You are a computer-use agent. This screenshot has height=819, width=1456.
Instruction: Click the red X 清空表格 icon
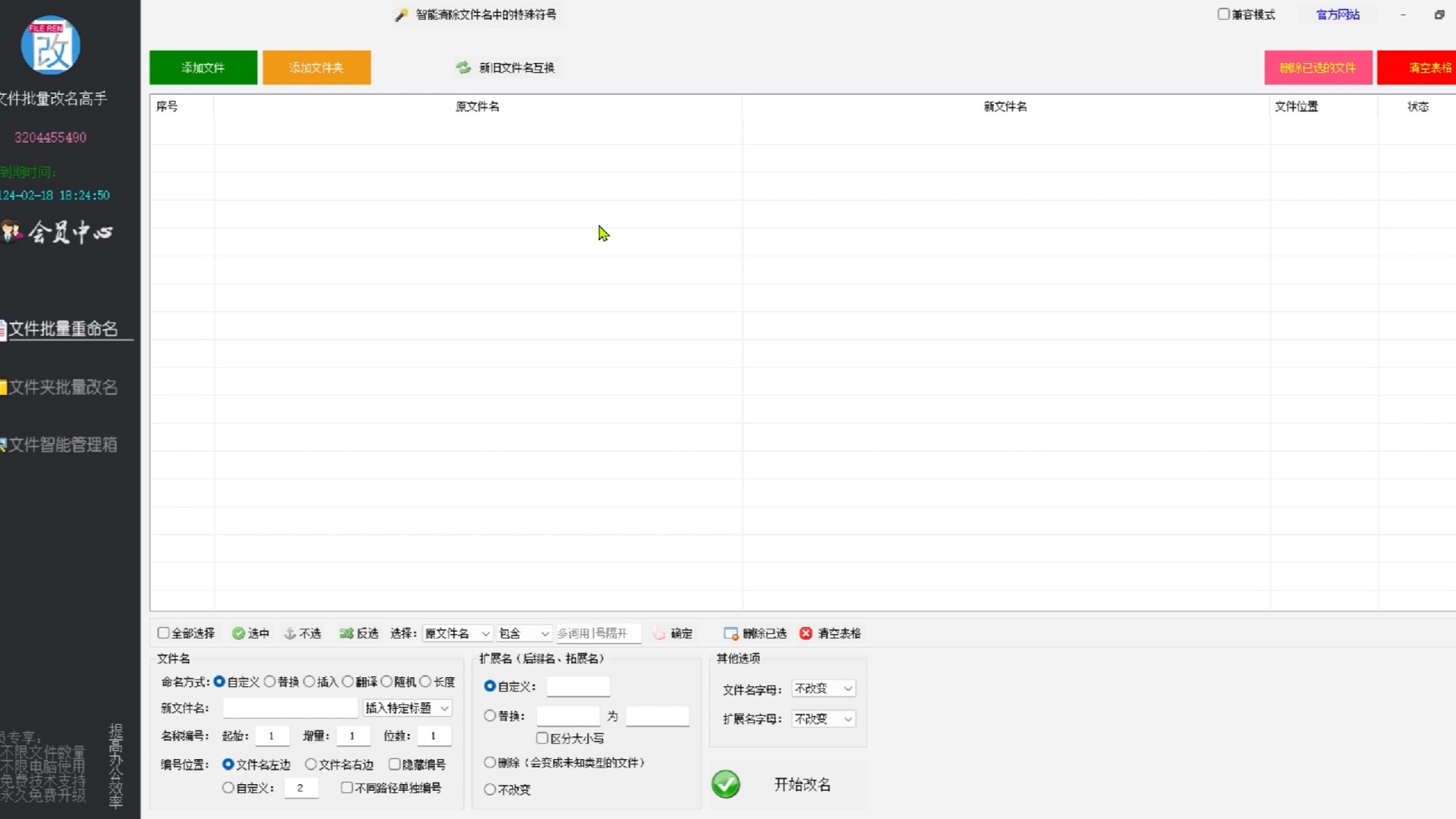click(x=806, y=633)
